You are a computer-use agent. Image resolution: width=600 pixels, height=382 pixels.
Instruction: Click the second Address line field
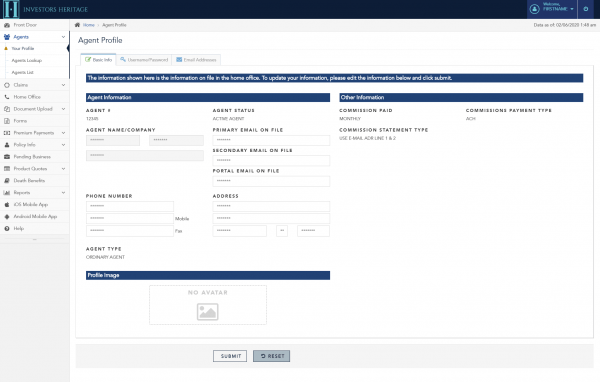[271, 219]
